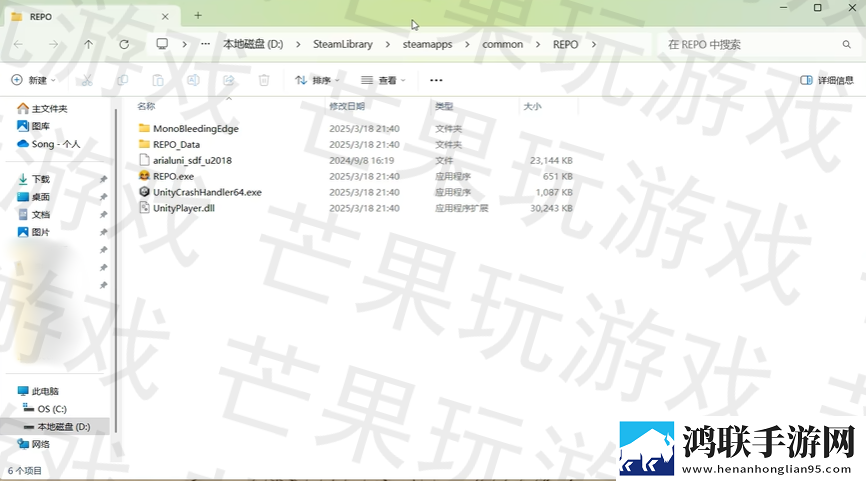
Task: Select the UnityCrashHandler64.exe icon
Action: [x=144, y=192]
